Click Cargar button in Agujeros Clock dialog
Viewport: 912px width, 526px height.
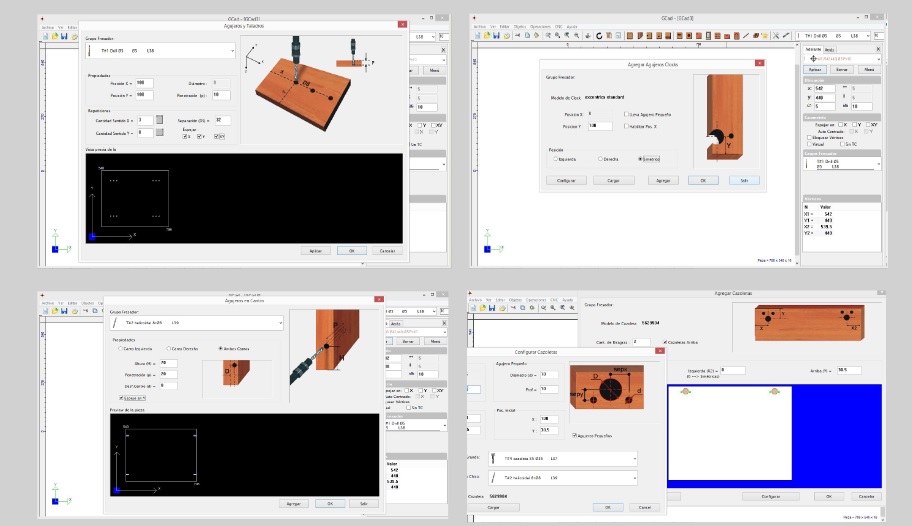614,180
